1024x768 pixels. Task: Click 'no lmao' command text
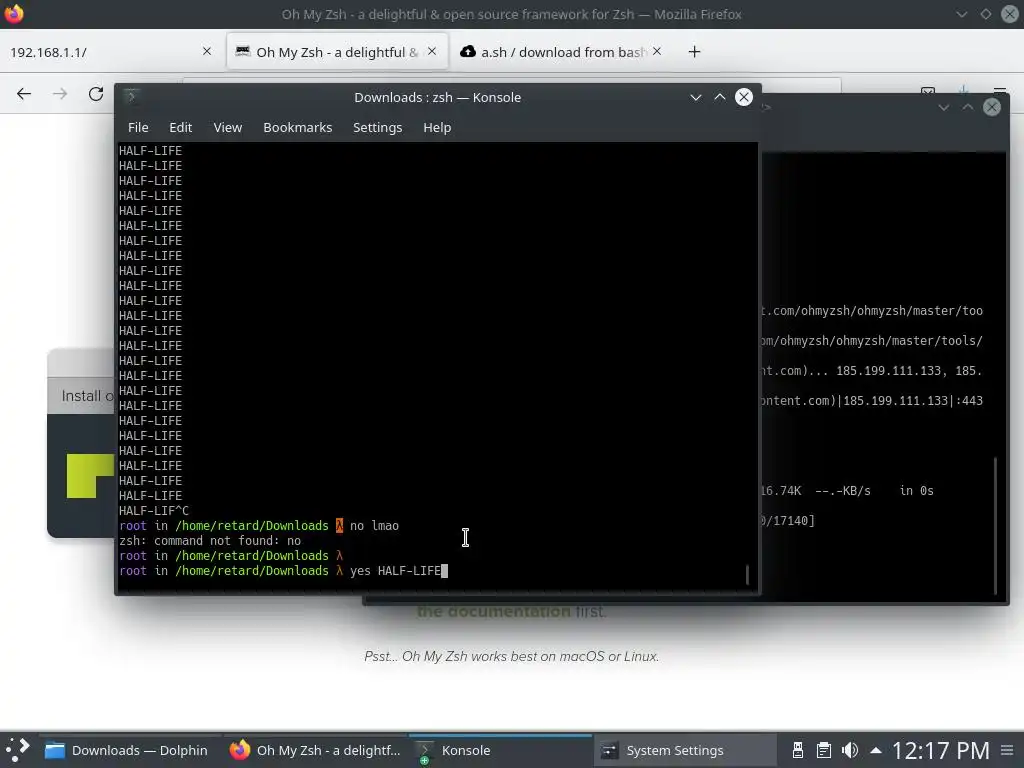[x=374, y=526]
